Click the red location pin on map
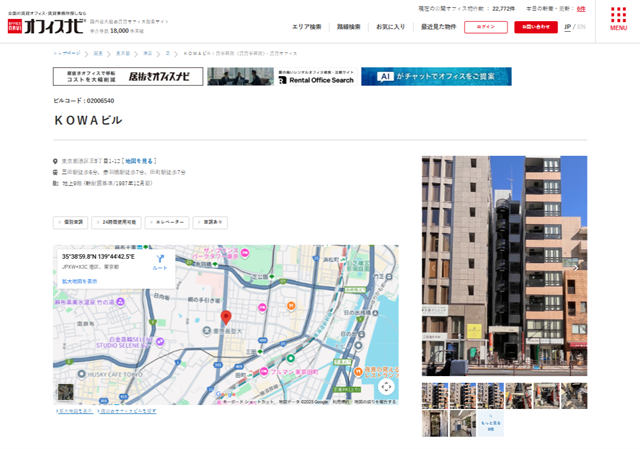The height and width of the screenshot is (449, 640). tap(225, 317)
